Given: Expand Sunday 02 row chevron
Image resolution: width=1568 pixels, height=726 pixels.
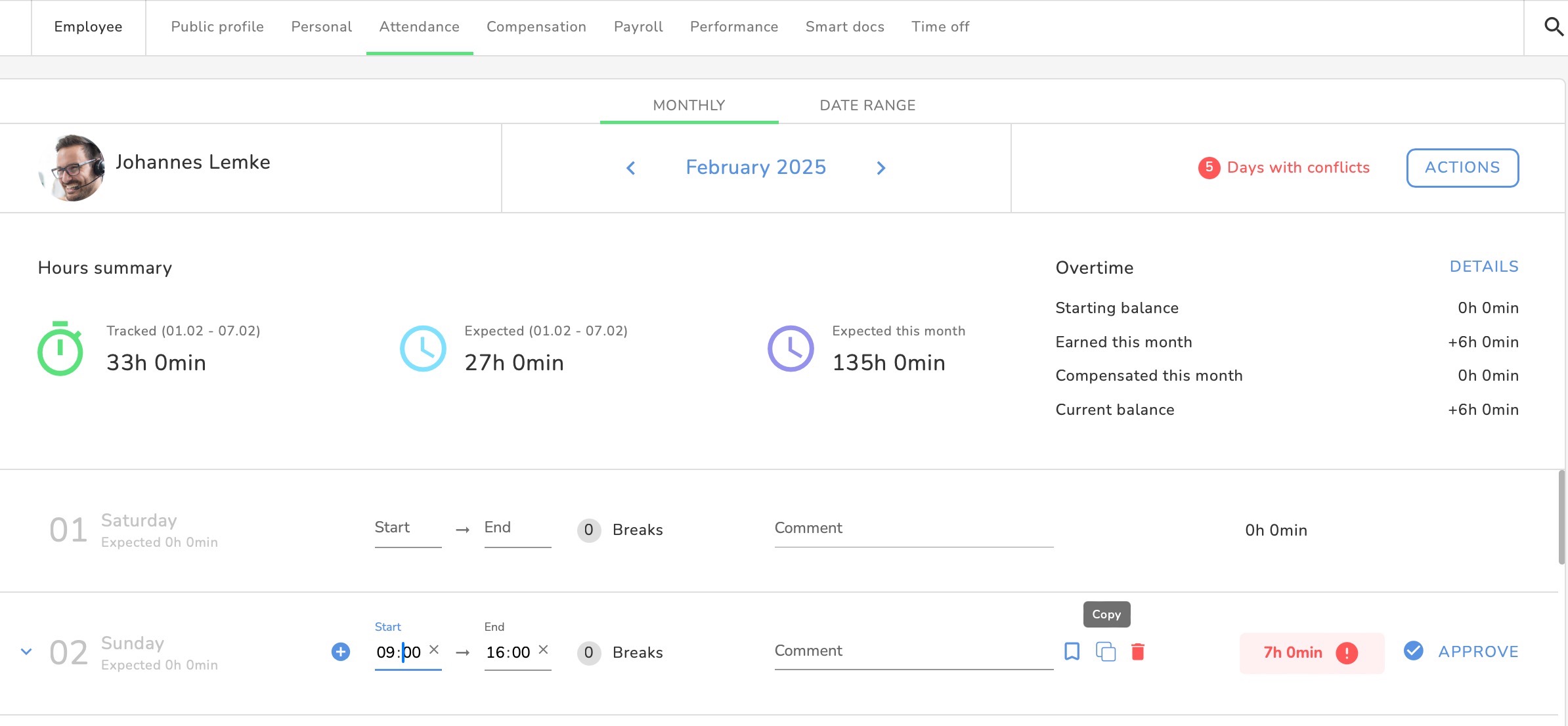Looking at the screenshot, I should tap(26, 652).
